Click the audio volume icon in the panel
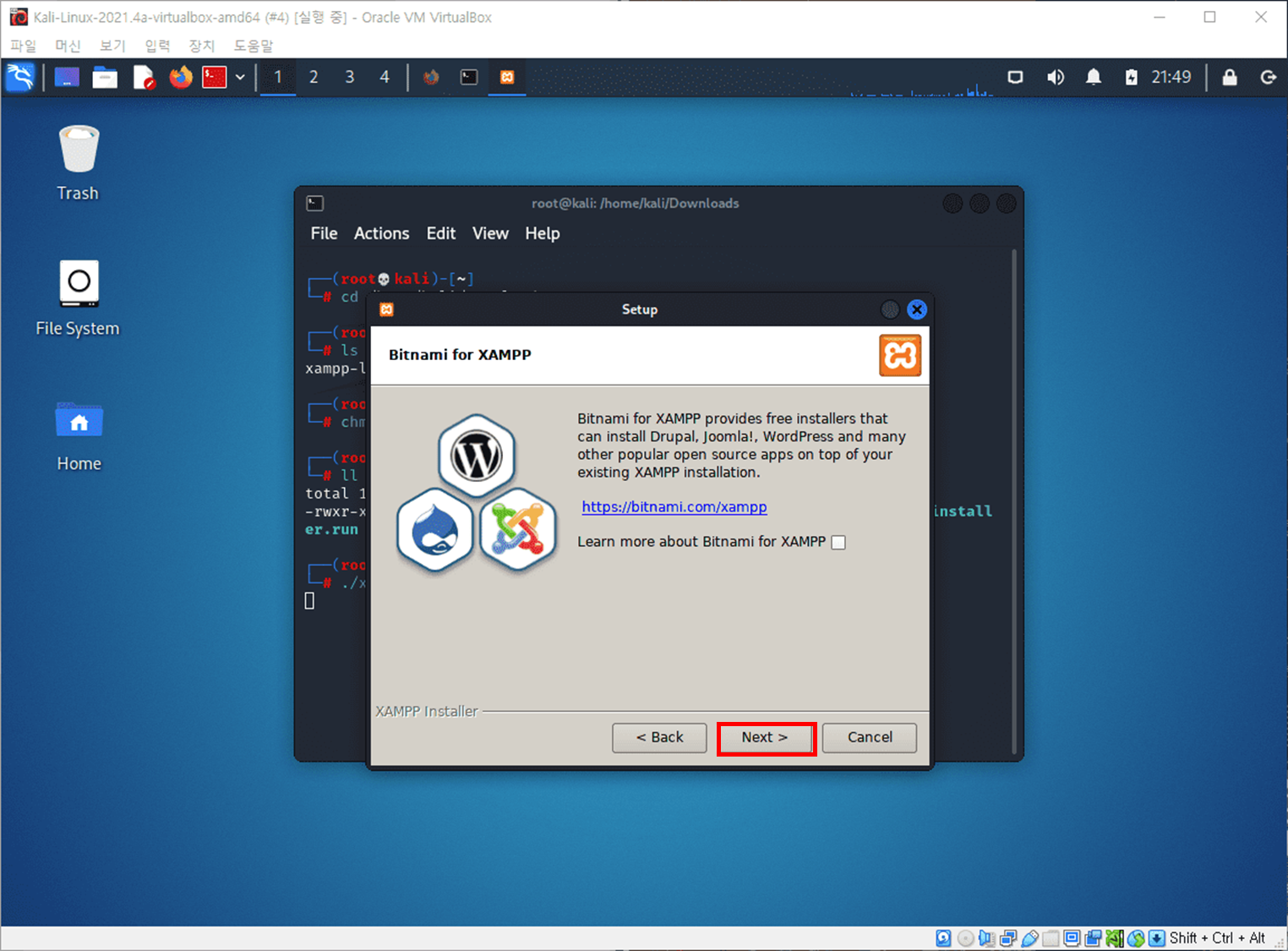Image resolution: width=1288 pixels, height=951 pixels. (x=1056, y=77)
